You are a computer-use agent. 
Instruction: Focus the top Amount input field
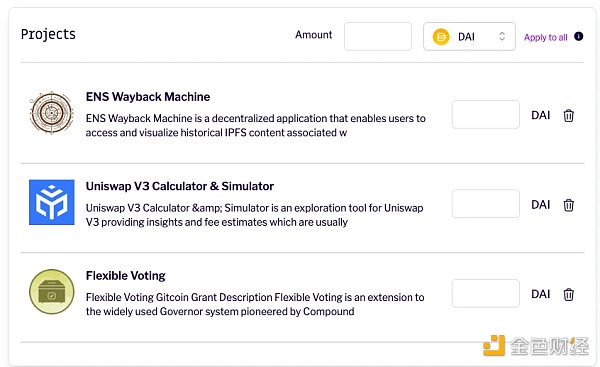click(378, 36)
